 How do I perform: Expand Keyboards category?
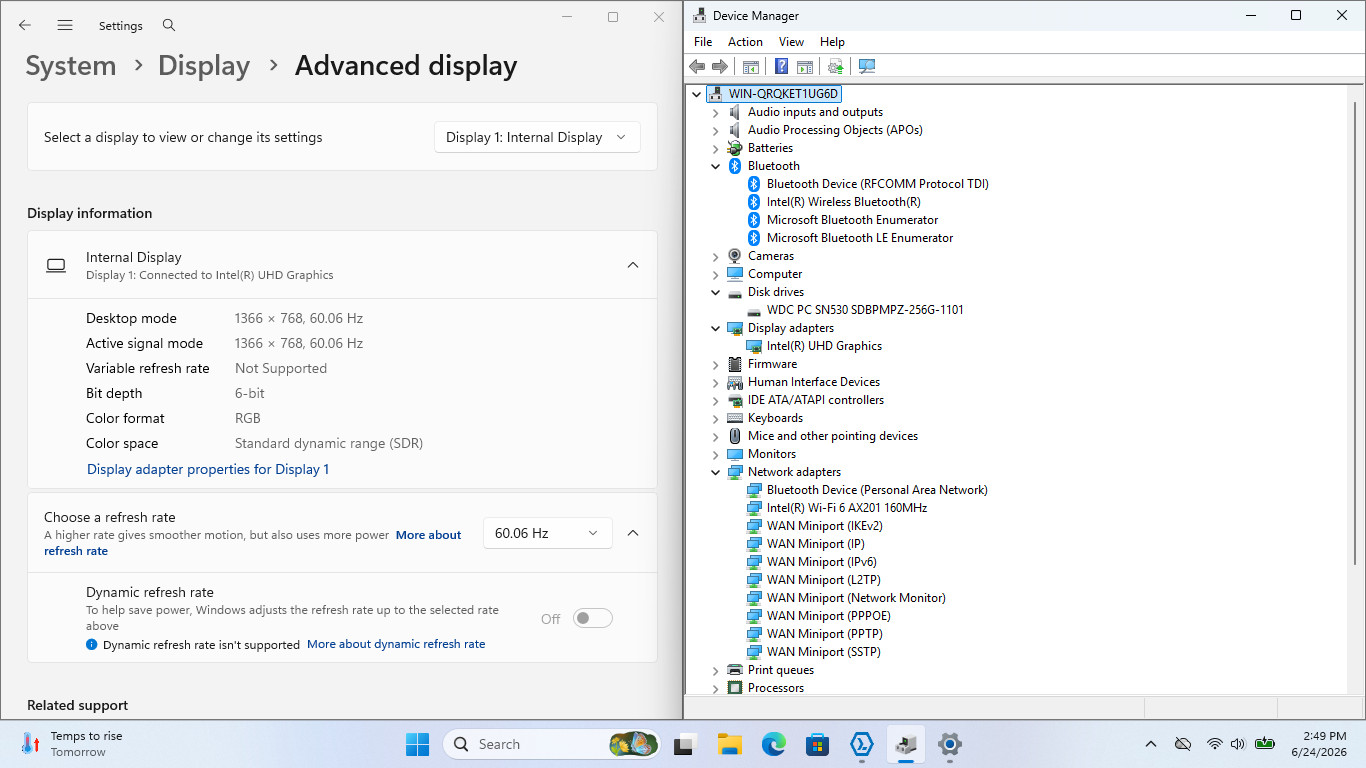click(715, 418)
